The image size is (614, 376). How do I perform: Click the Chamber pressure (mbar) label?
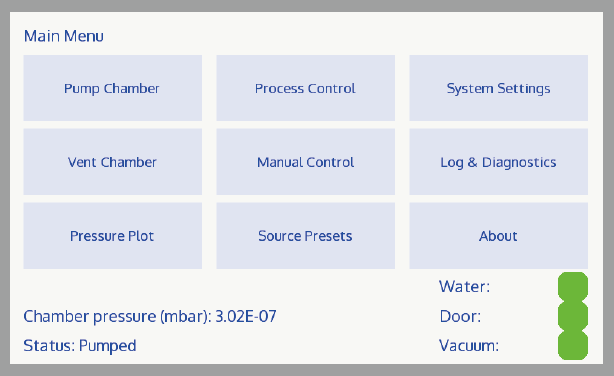tap(117, 317)
